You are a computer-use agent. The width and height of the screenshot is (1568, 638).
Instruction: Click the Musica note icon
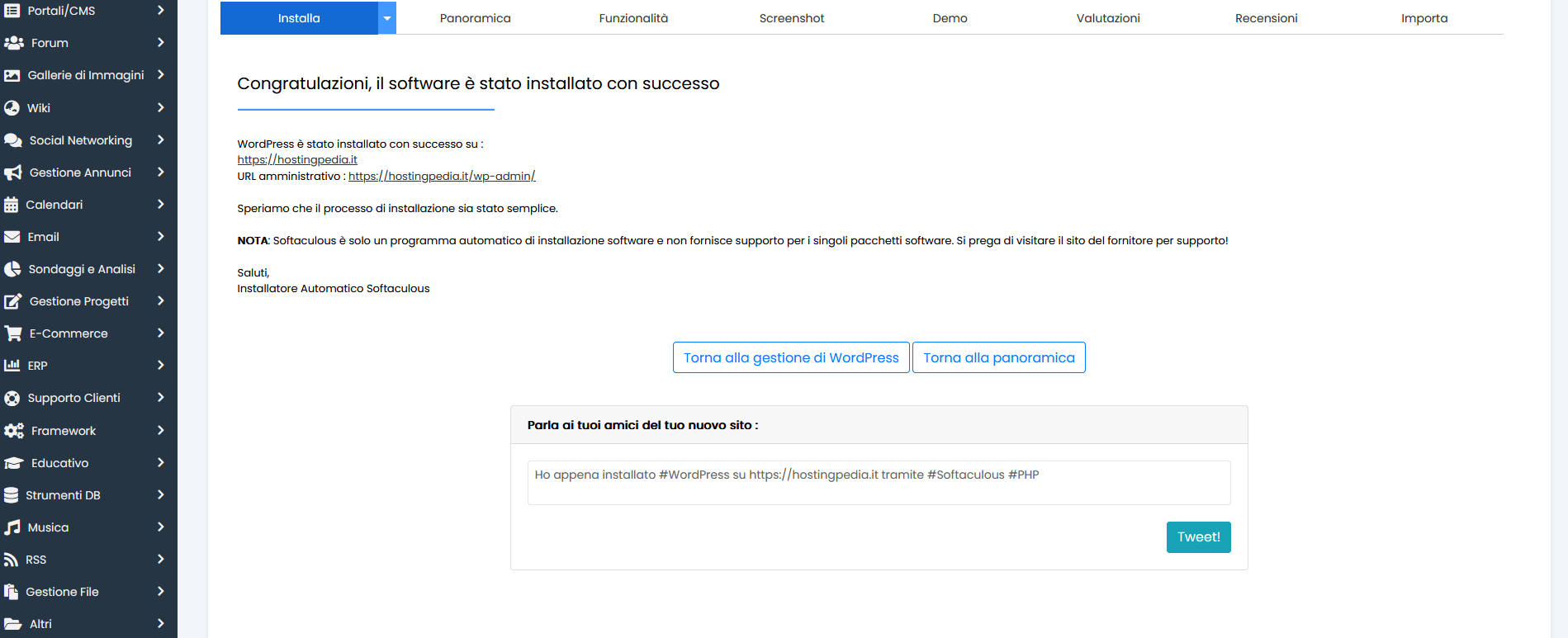coord(12,527)
